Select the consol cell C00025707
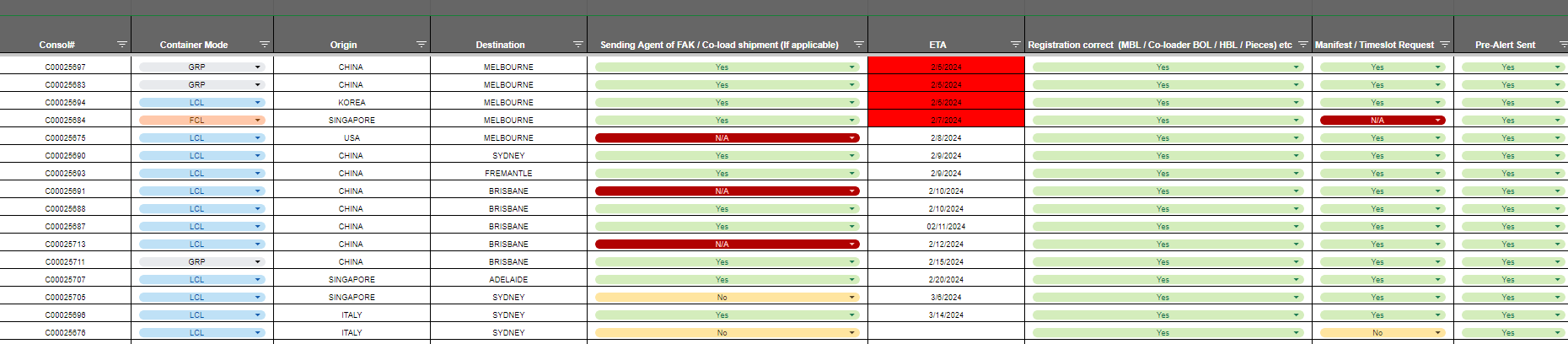 pyautogui.click(x=66, y=279)
